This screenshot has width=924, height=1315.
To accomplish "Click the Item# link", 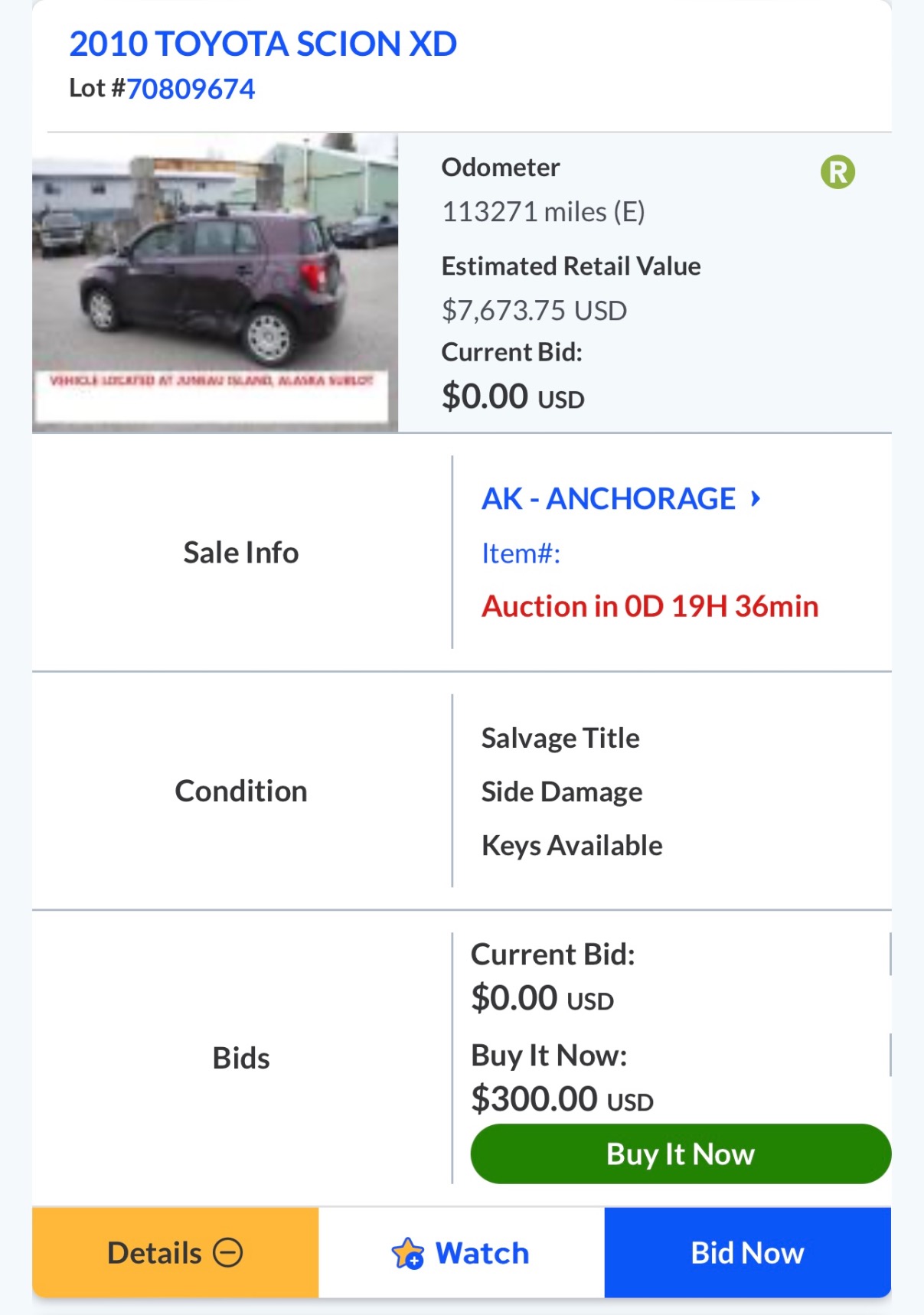I will tap(521, 553).
